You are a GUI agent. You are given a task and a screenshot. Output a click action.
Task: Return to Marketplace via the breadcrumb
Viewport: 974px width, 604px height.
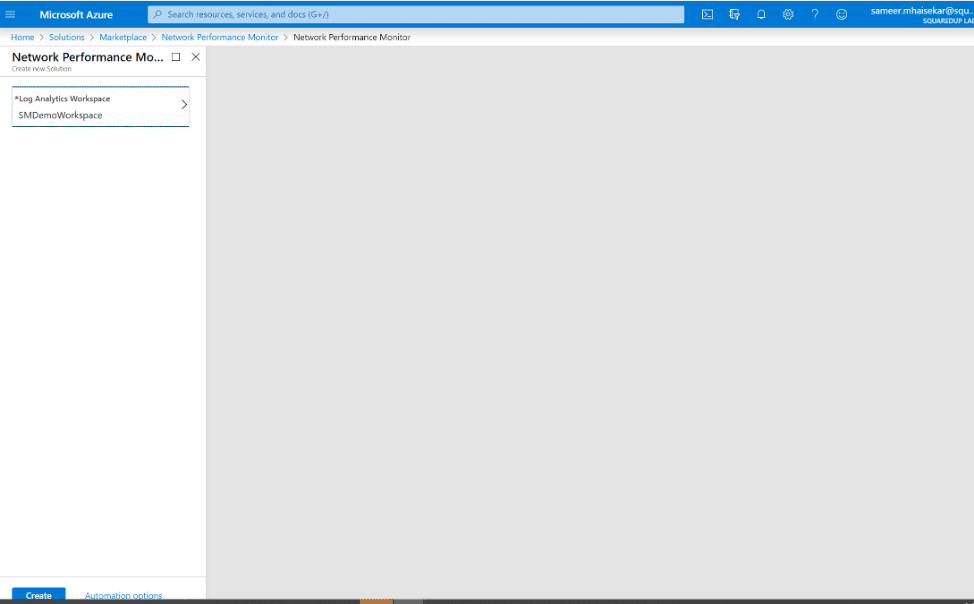click(x=123, y=37)
